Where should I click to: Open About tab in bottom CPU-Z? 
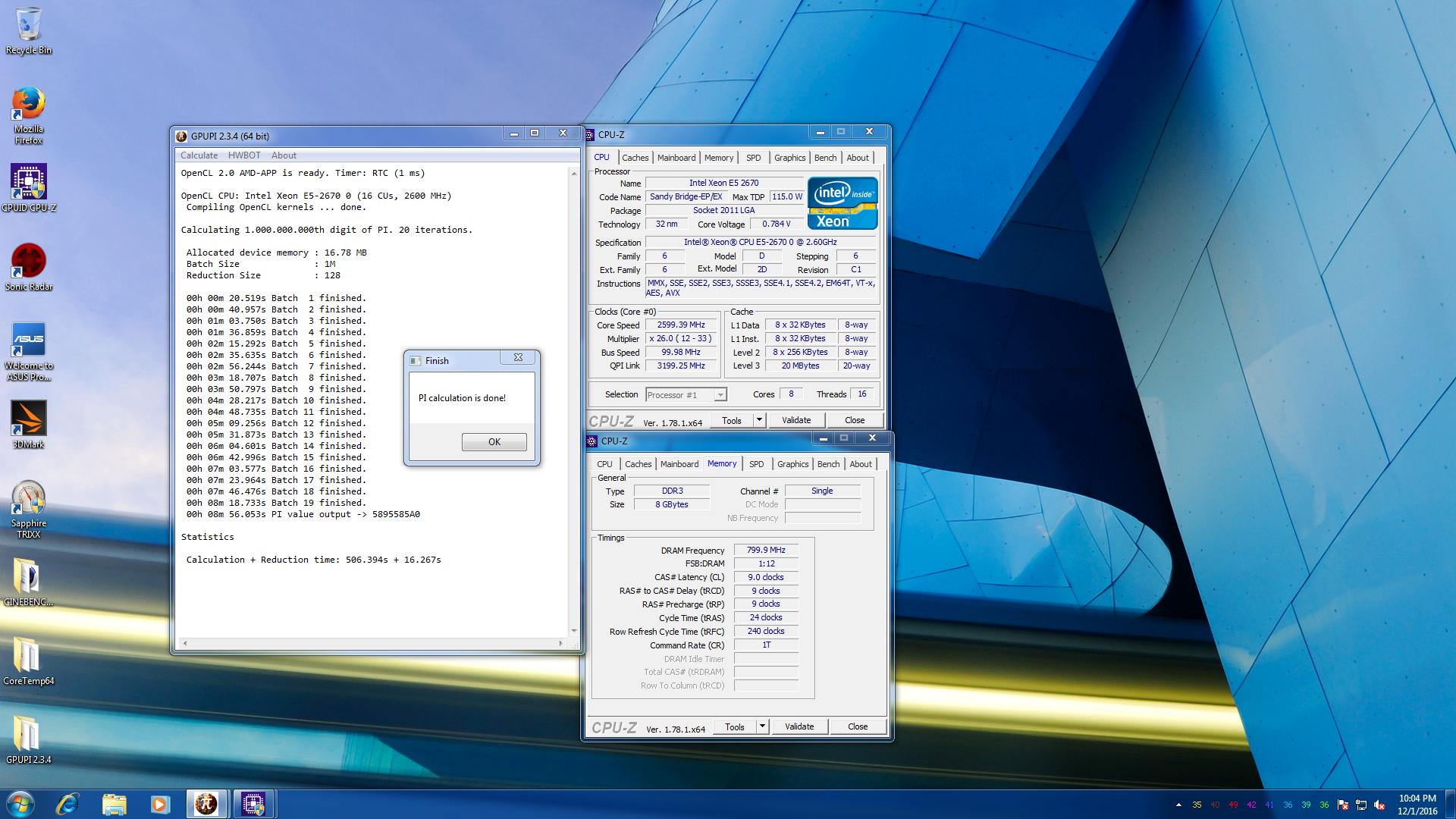861,464
